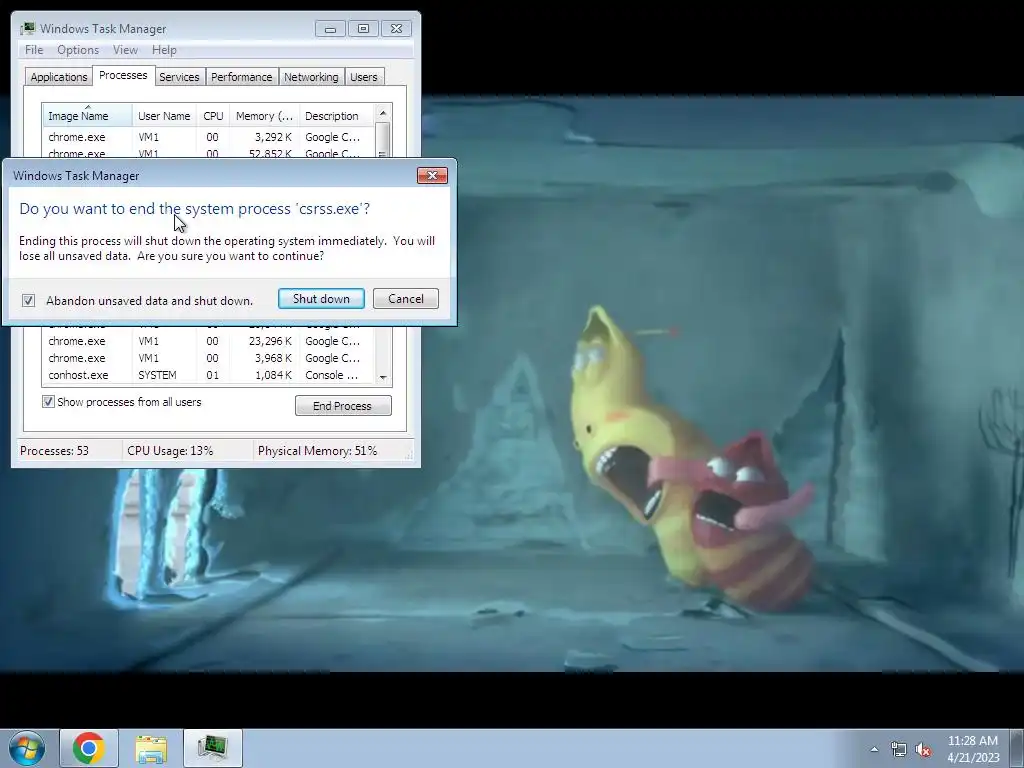Click the Show desktop strip after the clock
The image size is (1024, 768).
(x=1016, y=748)
